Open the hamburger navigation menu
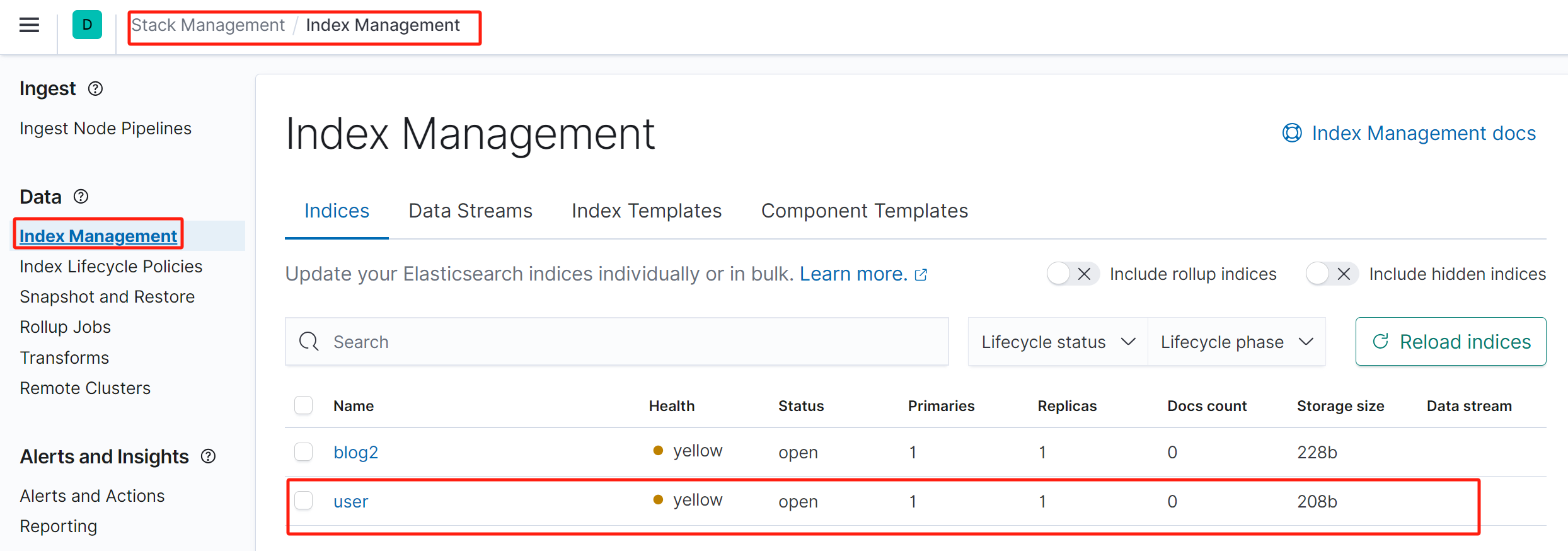The image size is (1568, 551). [x=29, y=25]
